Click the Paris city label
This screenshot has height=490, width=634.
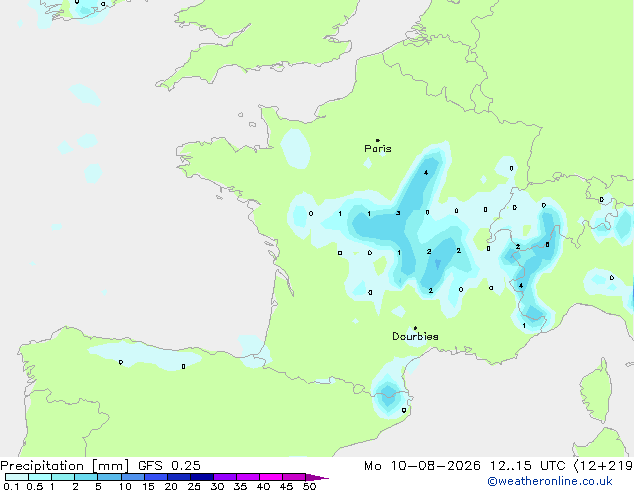point(378,149)
